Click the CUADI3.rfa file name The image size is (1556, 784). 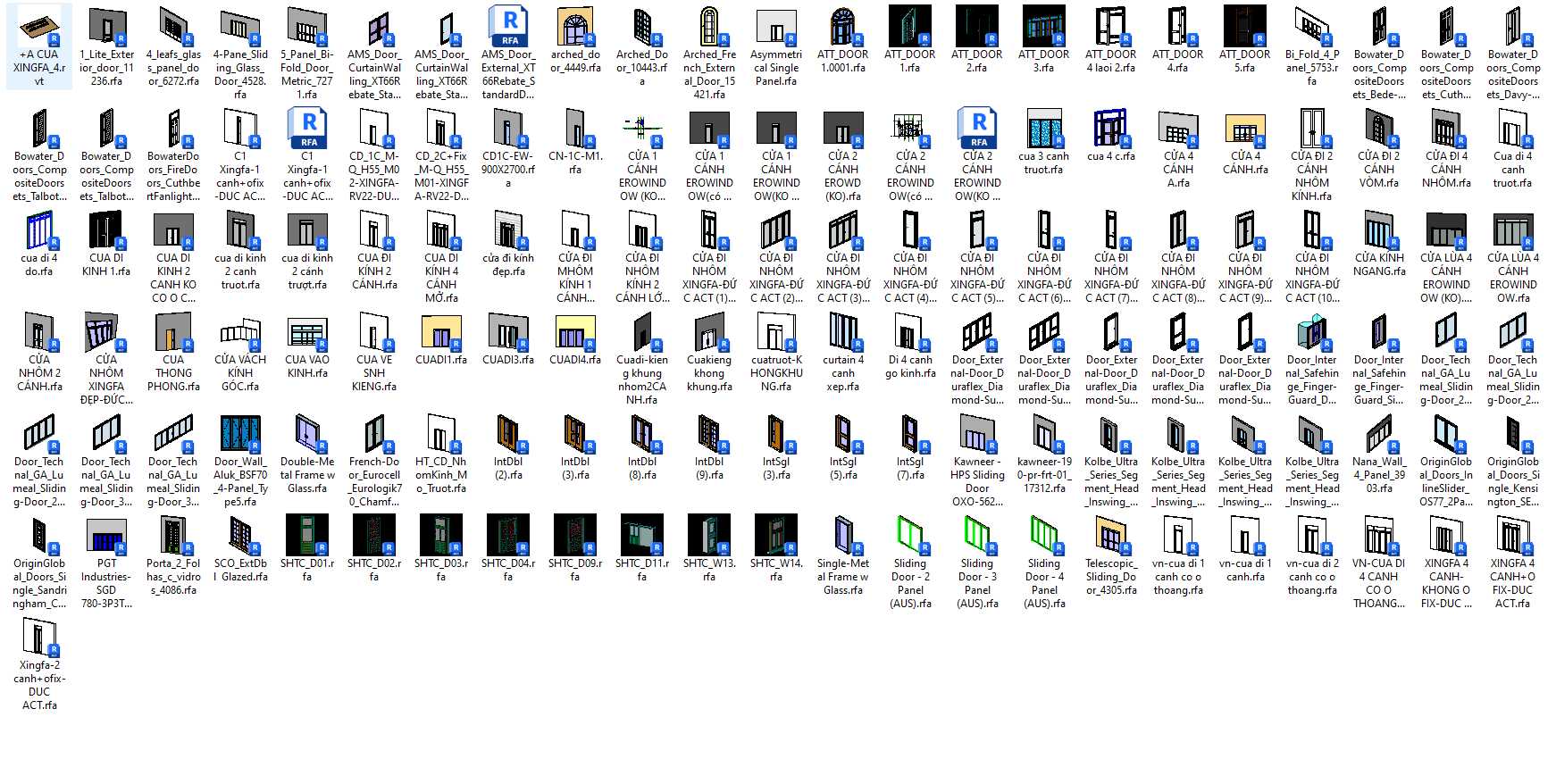[x=508, y=360]
